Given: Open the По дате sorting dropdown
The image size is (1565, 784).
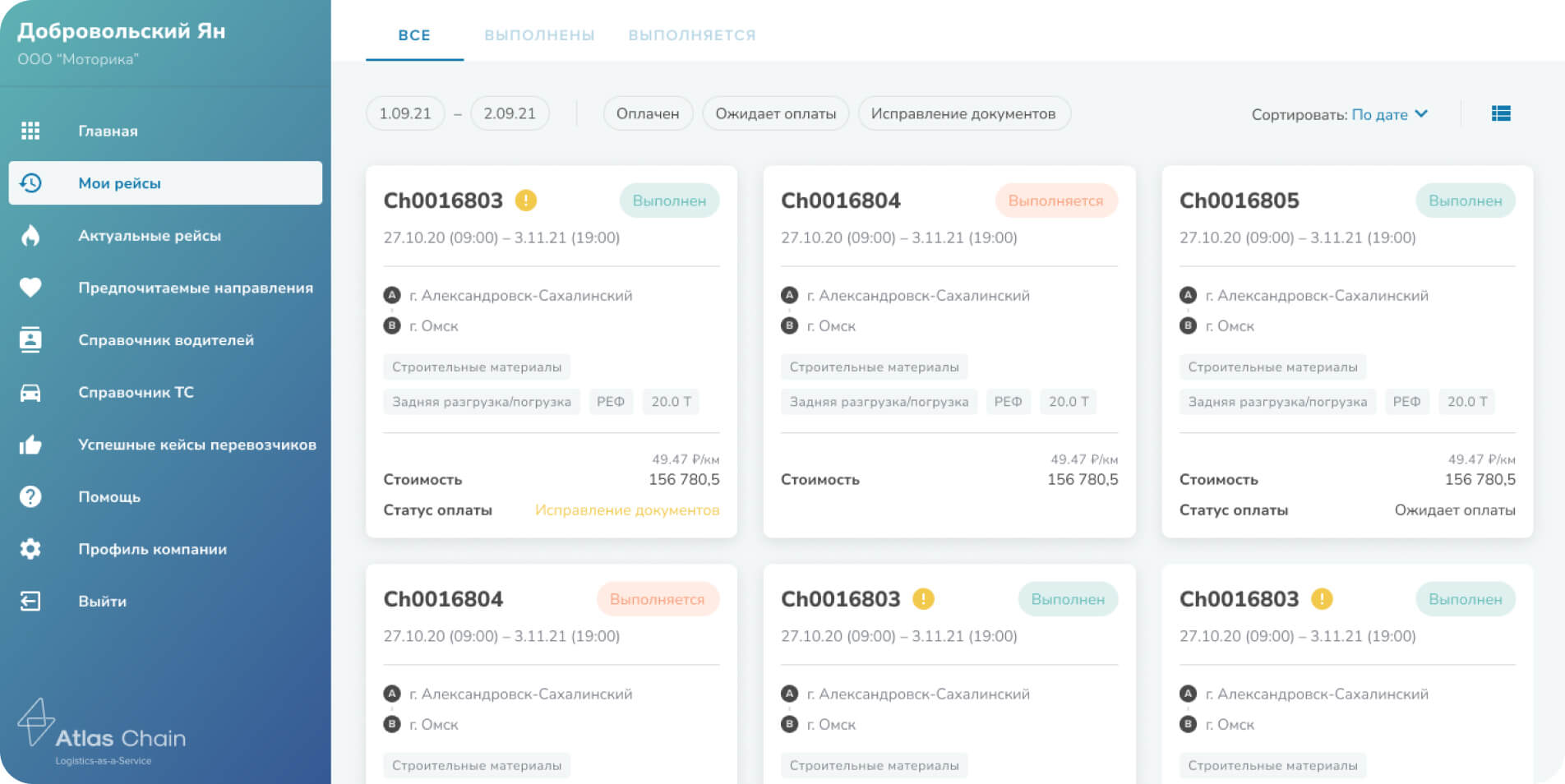Looking at the screenshot, I should click(1389, 115).
